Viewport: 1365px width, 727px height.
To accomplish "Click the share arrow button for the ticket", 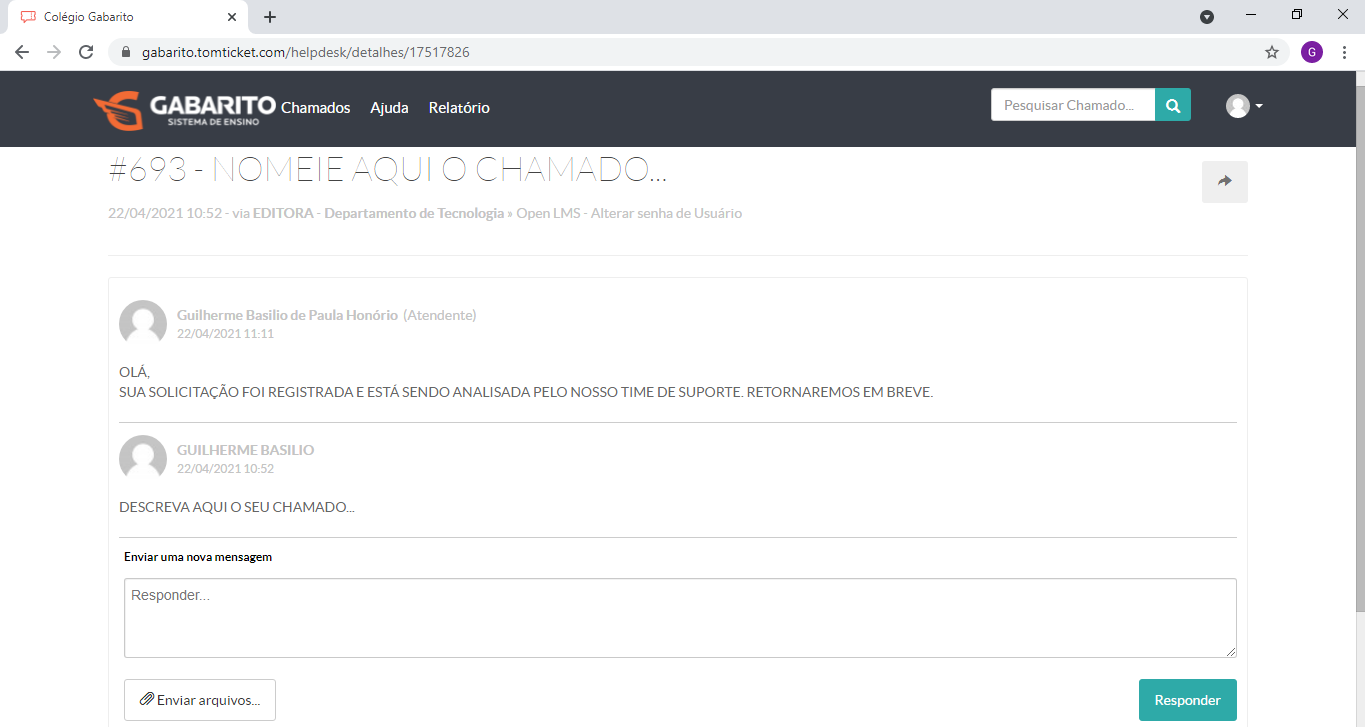I will (x=1225, y=182).
